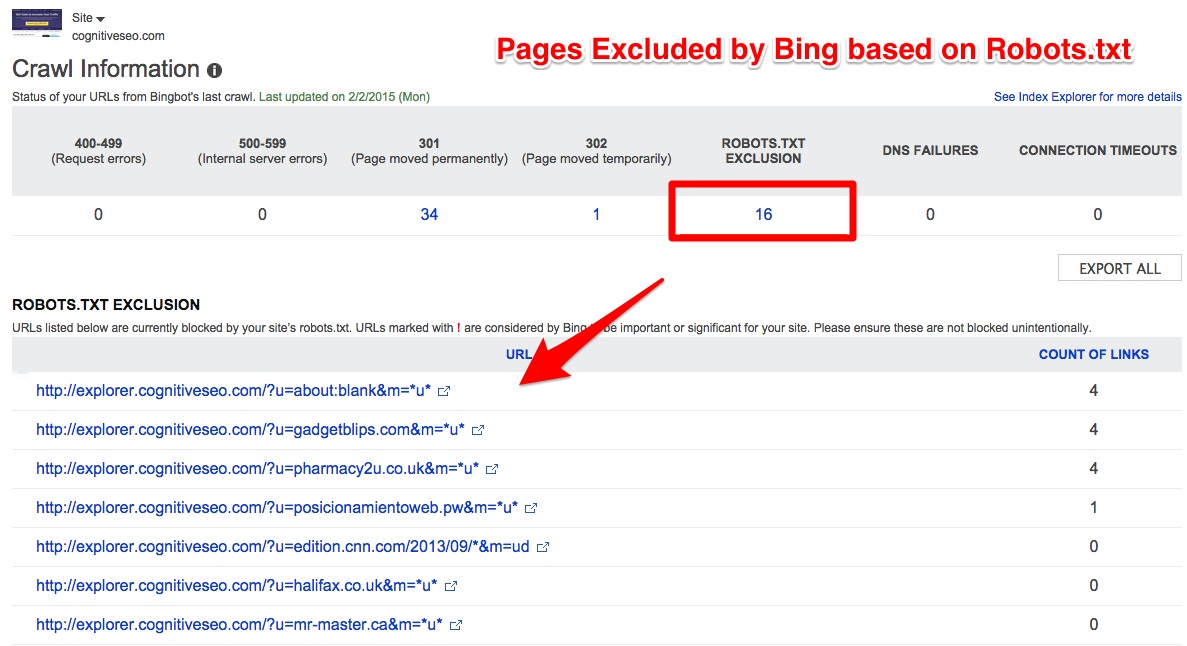Click the cognitiveseo.com site thumbnail
Image resolution: width=1187 pixels, height=646 pixels.
tap(36, 23)
